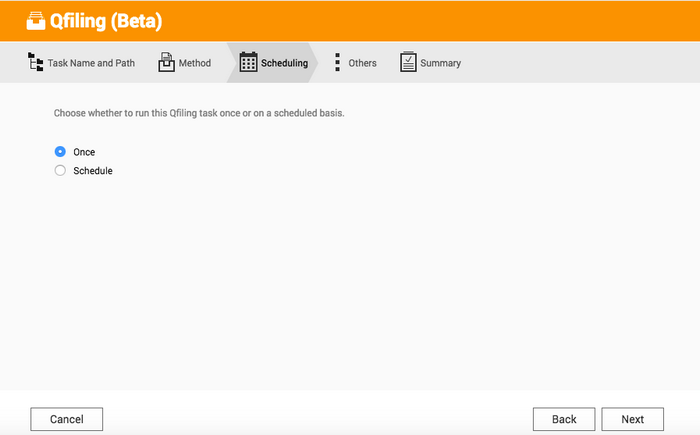Open the Summary step label
Image resolution: width=700 pixels, height=435 pixels.
(441, 63)
